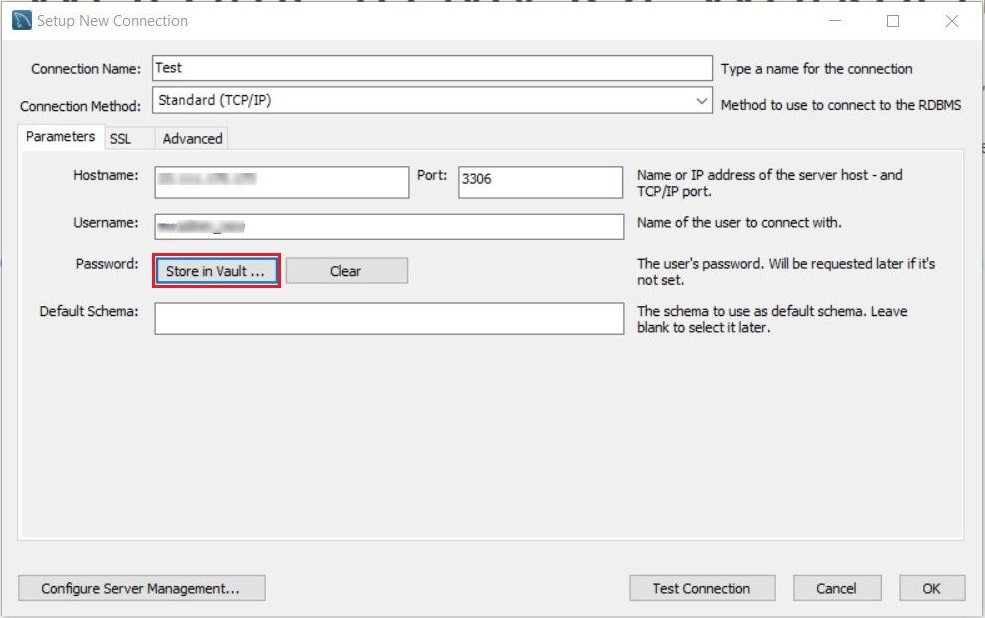Focus the Hostname input field
Viewport: 985px width, 618px height.
281,182
